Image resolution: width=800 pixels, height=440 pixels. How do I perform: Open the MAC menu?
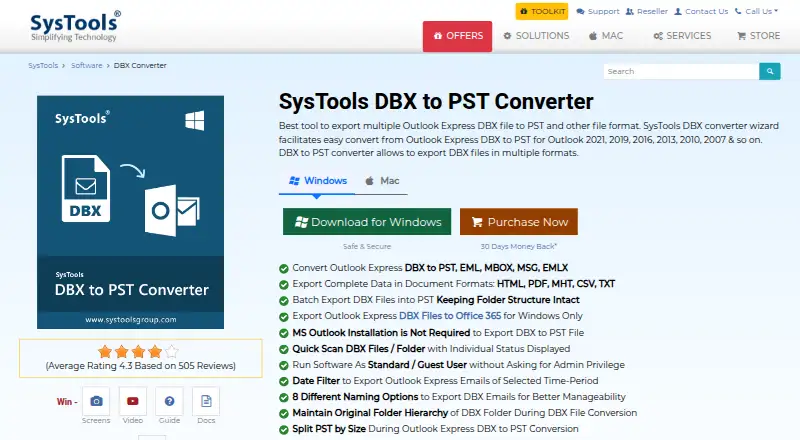(606, 36)
